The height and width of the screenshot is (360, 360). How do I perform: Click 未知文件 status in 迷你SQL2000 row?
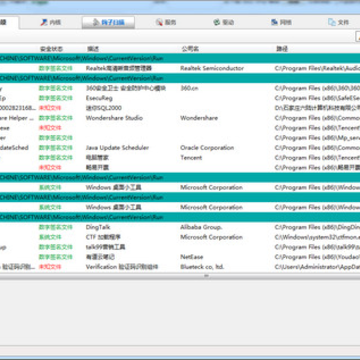(50, 108)
